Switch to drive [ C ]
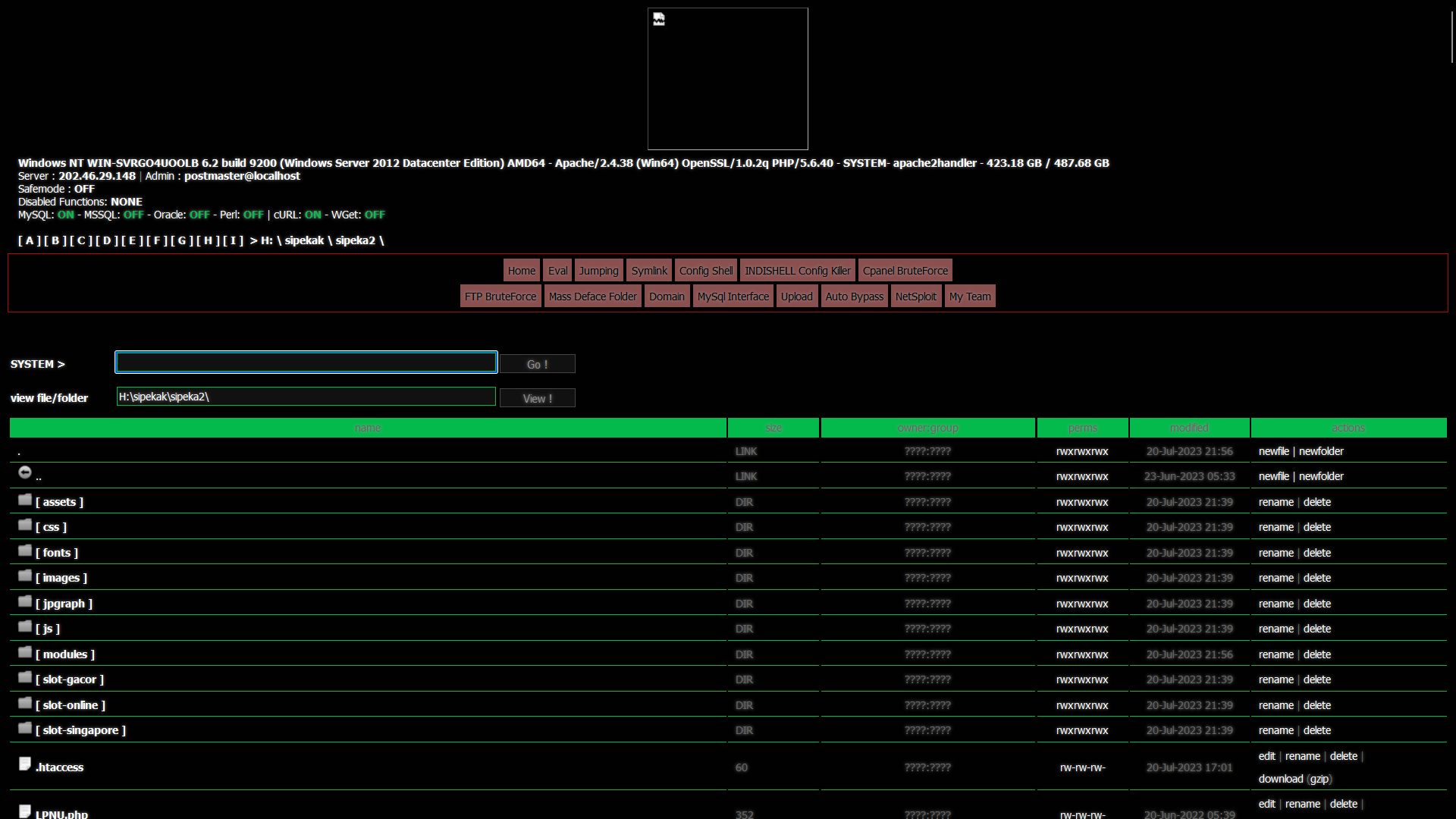Image resolution: width=1456 pixels, height=819 pixels. pos(81,240)
